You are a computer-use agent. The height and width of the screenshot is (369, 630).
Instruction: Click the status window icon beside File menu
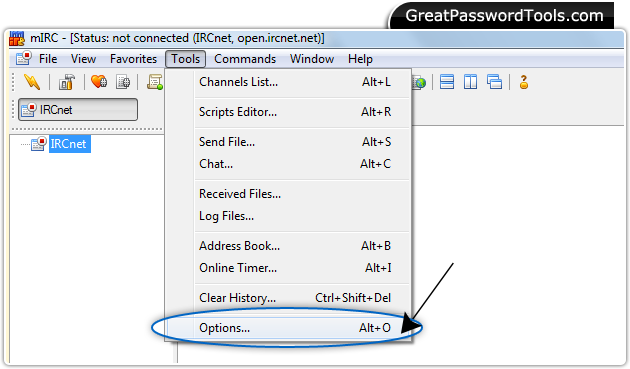pyautogui.click(x=24, y=58)
